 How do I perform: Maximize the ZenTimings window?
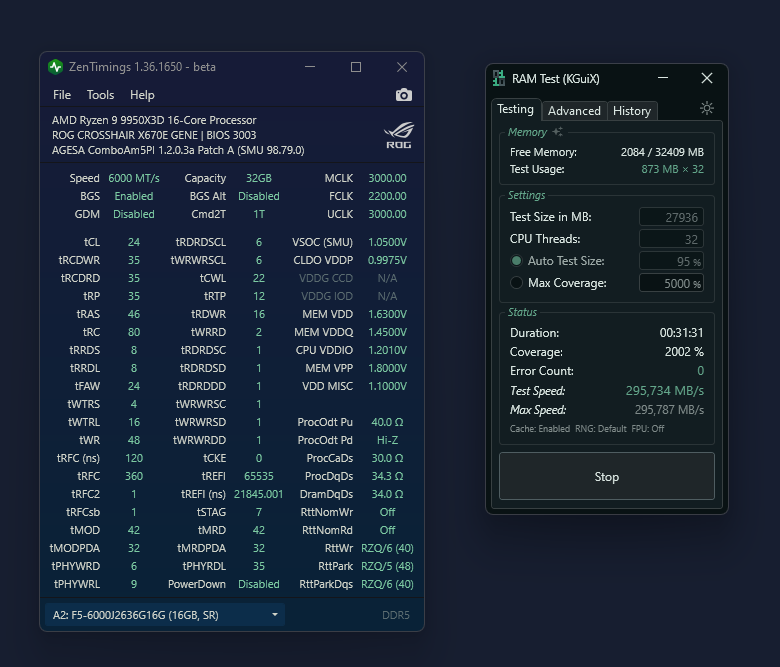(x=355, y=67)
